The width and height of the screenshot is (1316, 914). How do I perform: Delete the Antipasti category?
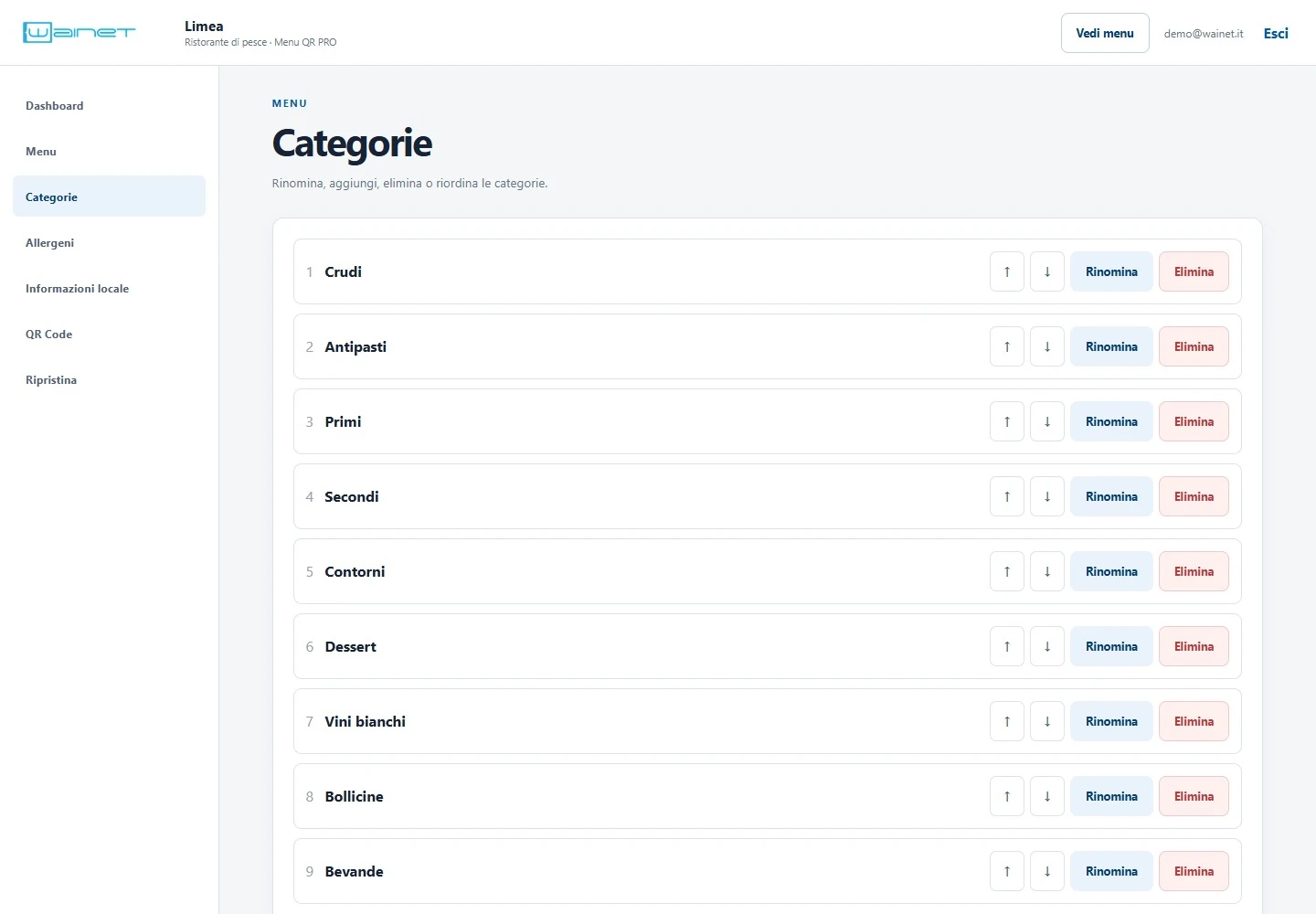(1194, 346)
